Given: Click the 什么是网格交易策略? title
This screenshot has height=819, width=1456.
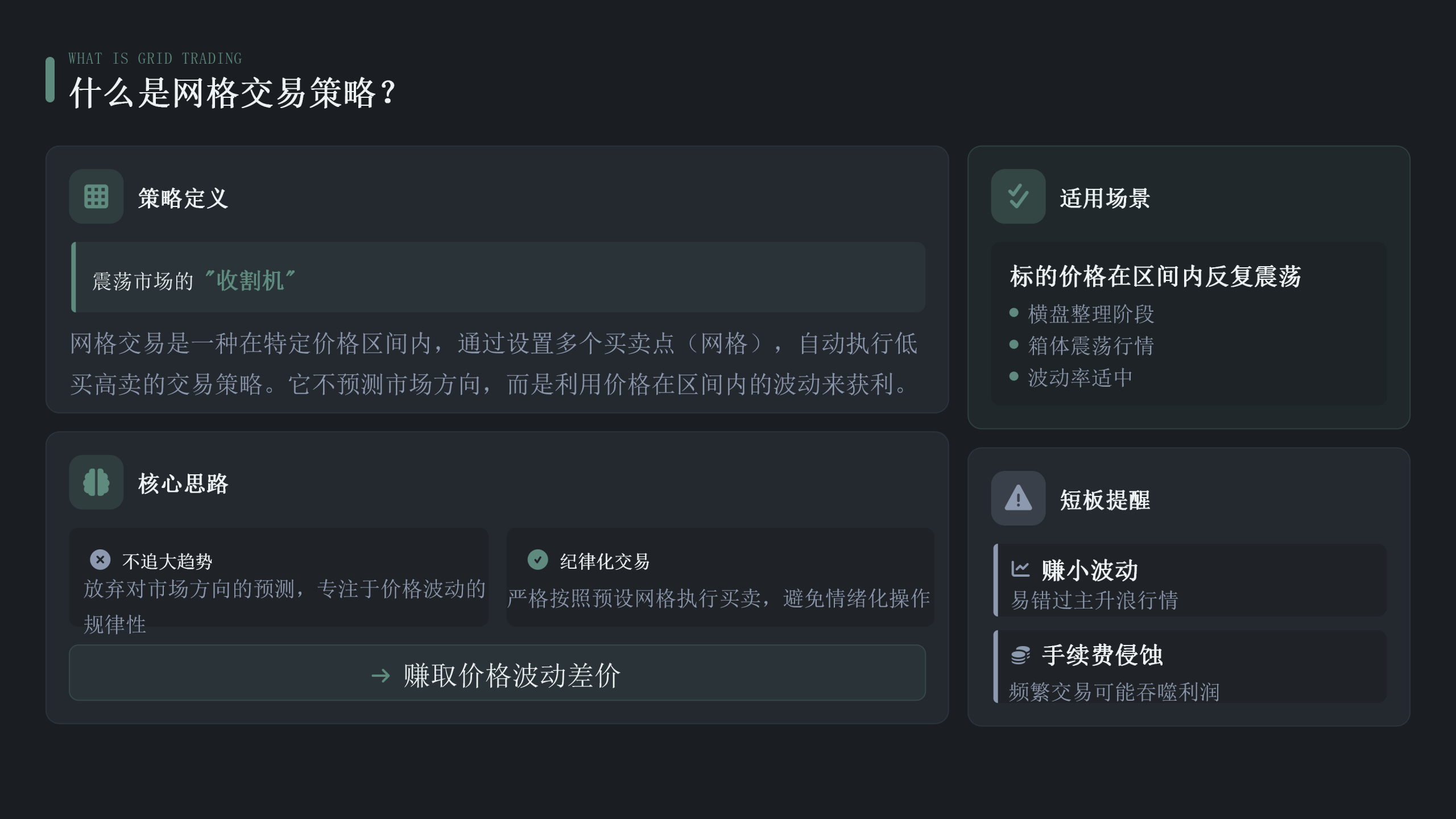Looking at the screenshot, I should tap(232, 93).
